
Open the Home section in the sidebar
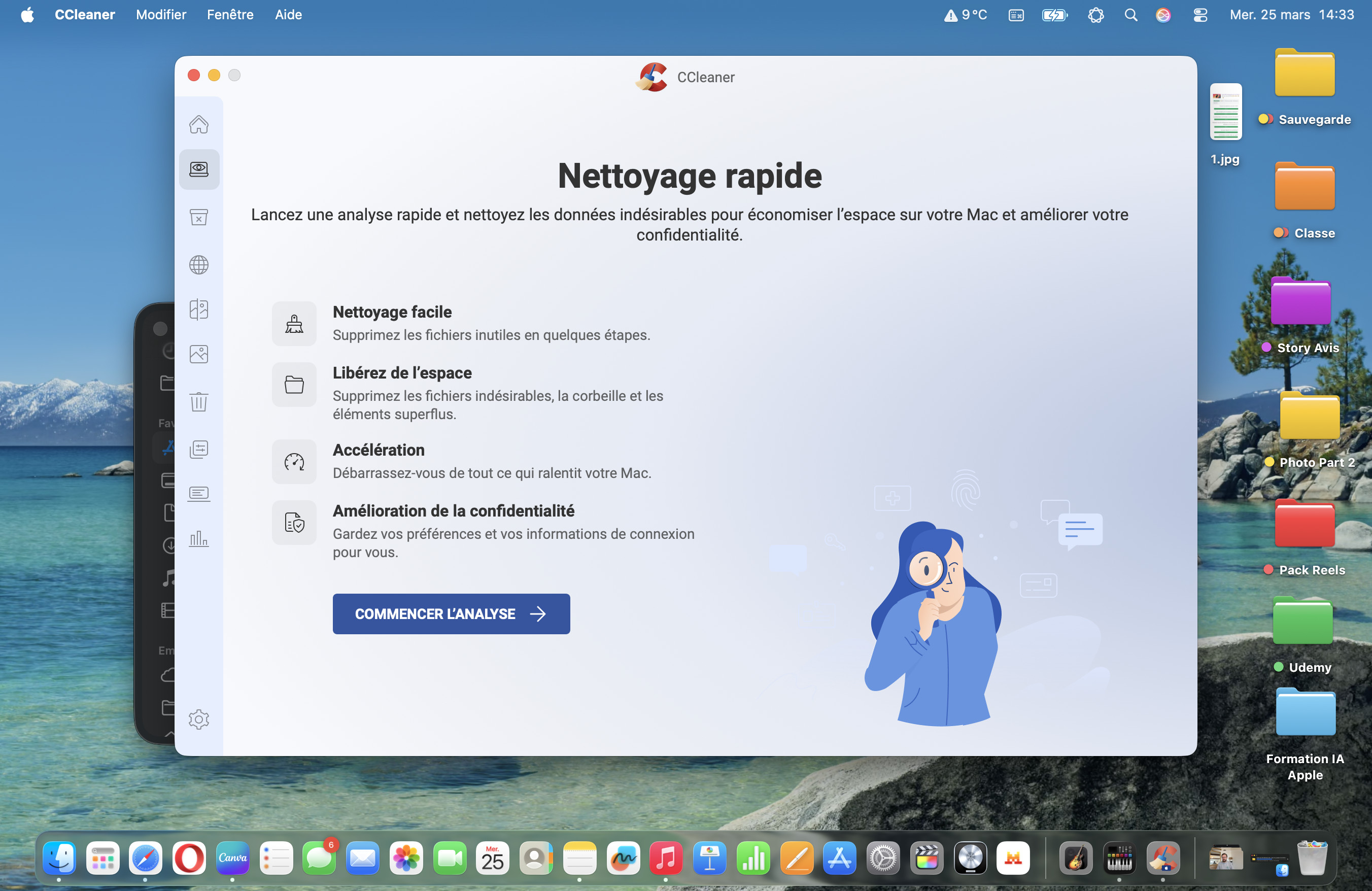click(199, 124)
